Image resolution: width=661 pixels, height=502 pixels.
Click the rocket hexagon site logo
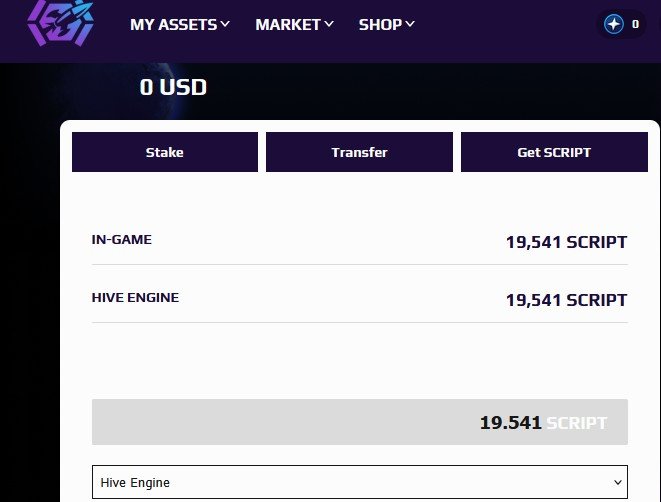[x=61, y=22]
